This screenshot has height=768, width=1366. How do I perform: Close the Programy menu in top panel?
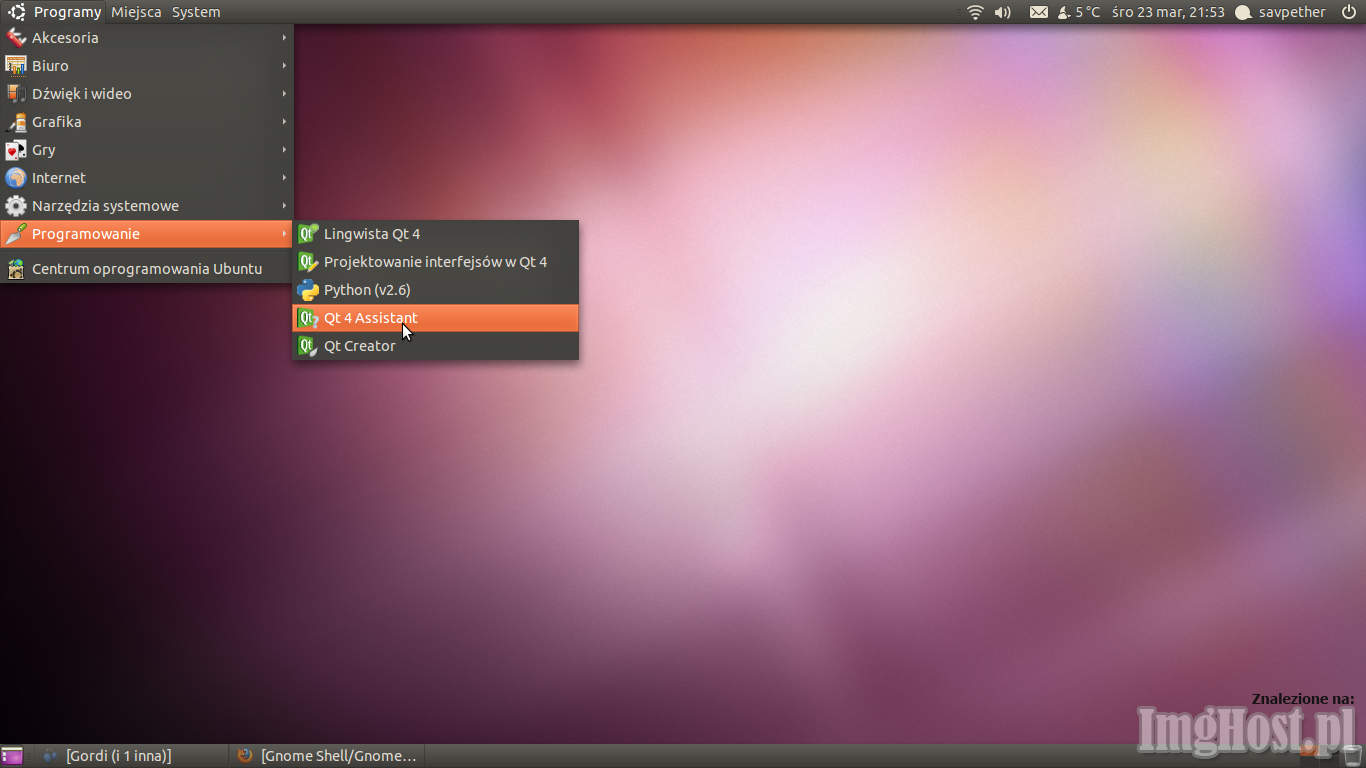[x=54, y=12]
